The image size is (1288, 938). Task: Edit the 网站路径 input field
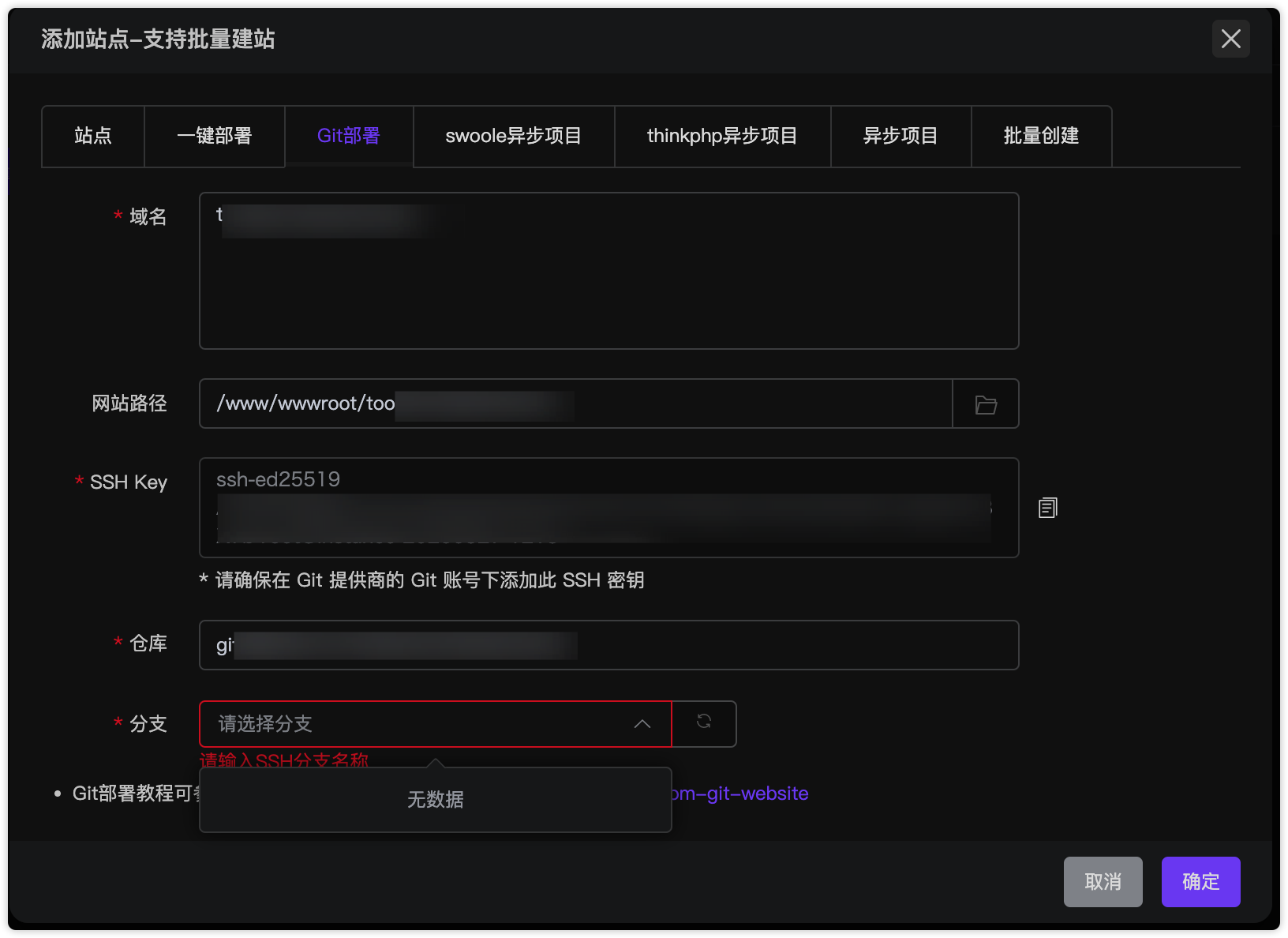click(x=576, y=404)
